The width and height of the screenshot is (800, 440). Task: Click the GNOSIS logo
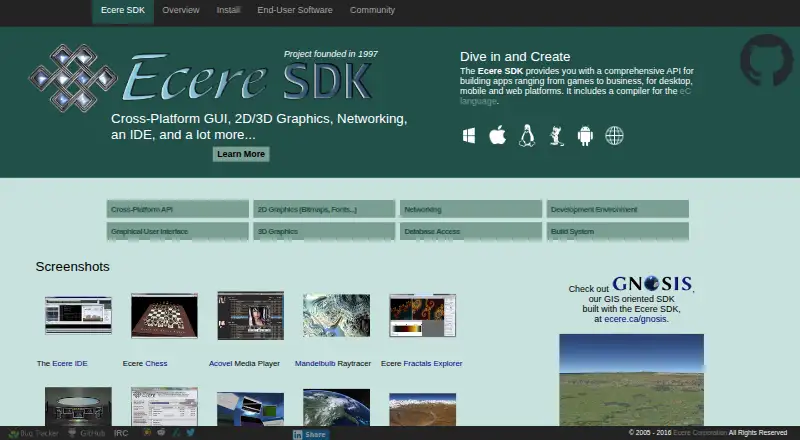click(653, 284)
